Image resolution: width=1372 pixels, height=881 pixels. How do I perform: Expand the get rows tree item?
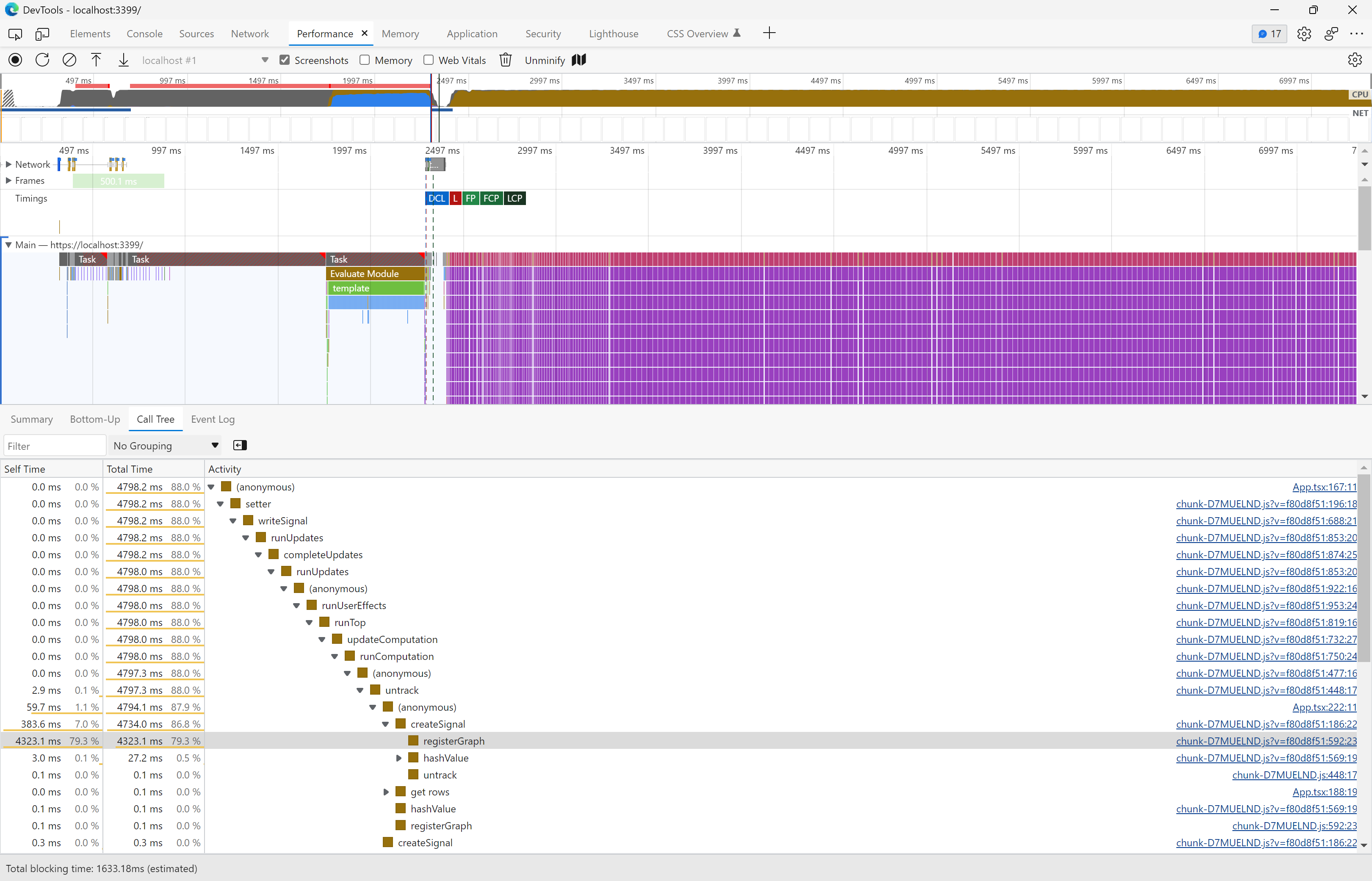coord(386,792)
